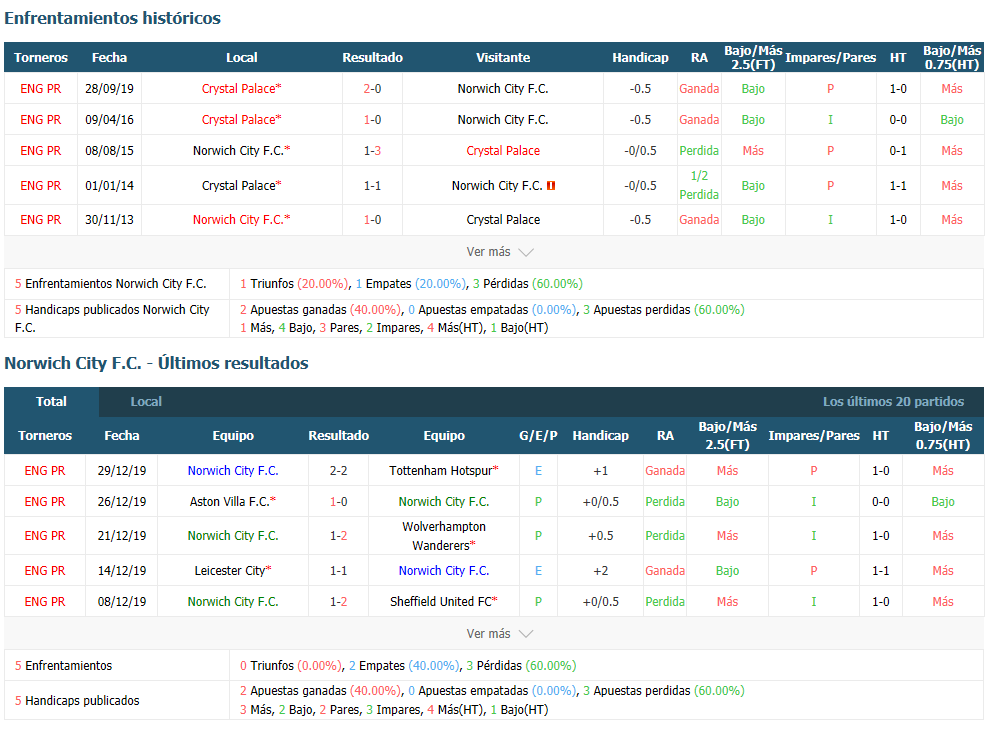992x730 pixels.
Task: Click the 1-3 result on 08/08/15
Action: [x=372, y=151]
